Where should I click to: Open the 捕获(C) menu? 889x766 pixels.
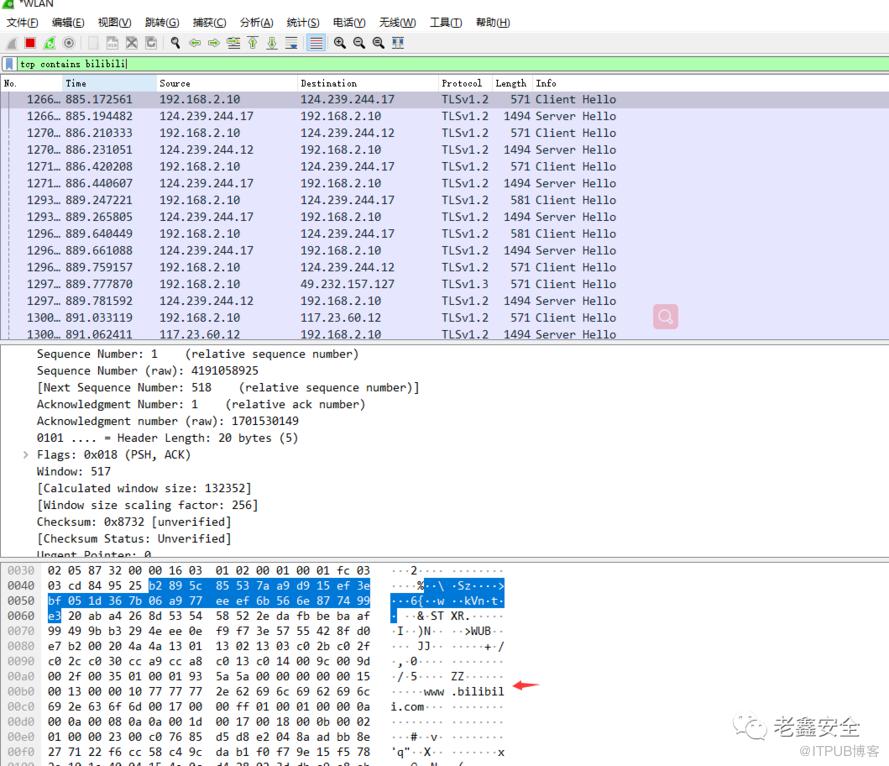tap(209, 23)
